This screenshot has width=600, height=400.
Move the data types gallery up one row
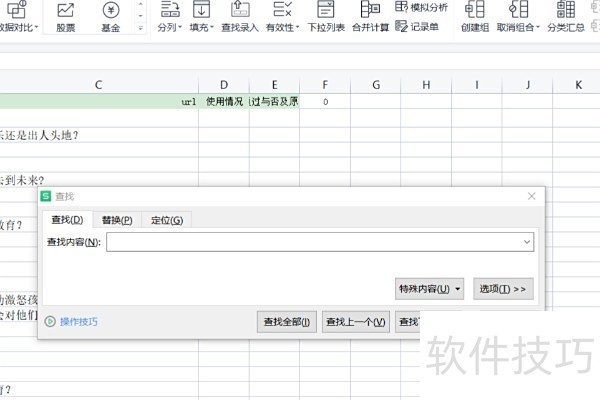(140, 4)
